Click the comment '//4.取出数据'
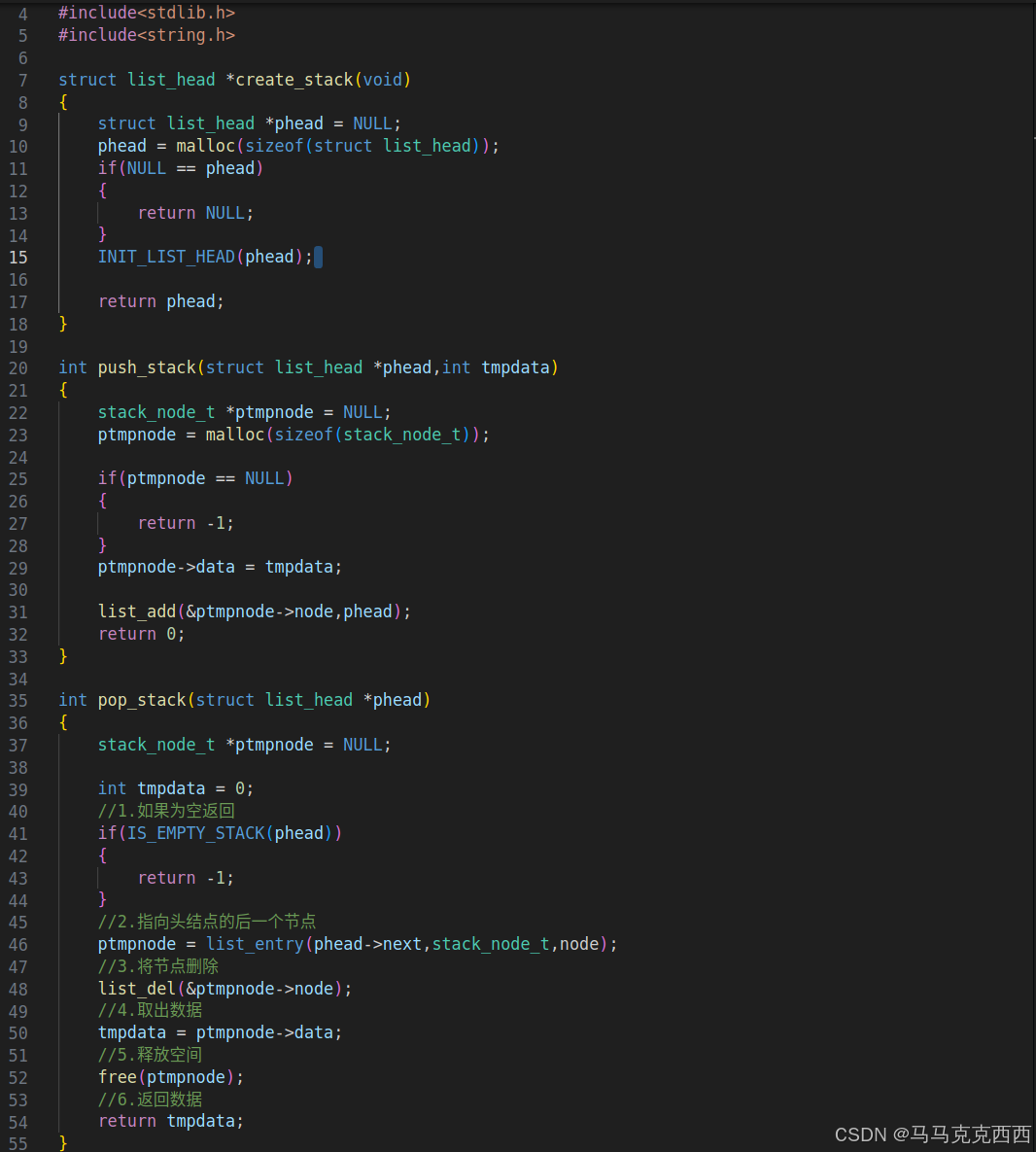The height and width of the screenshot is (1152, 1036). 151,1010
